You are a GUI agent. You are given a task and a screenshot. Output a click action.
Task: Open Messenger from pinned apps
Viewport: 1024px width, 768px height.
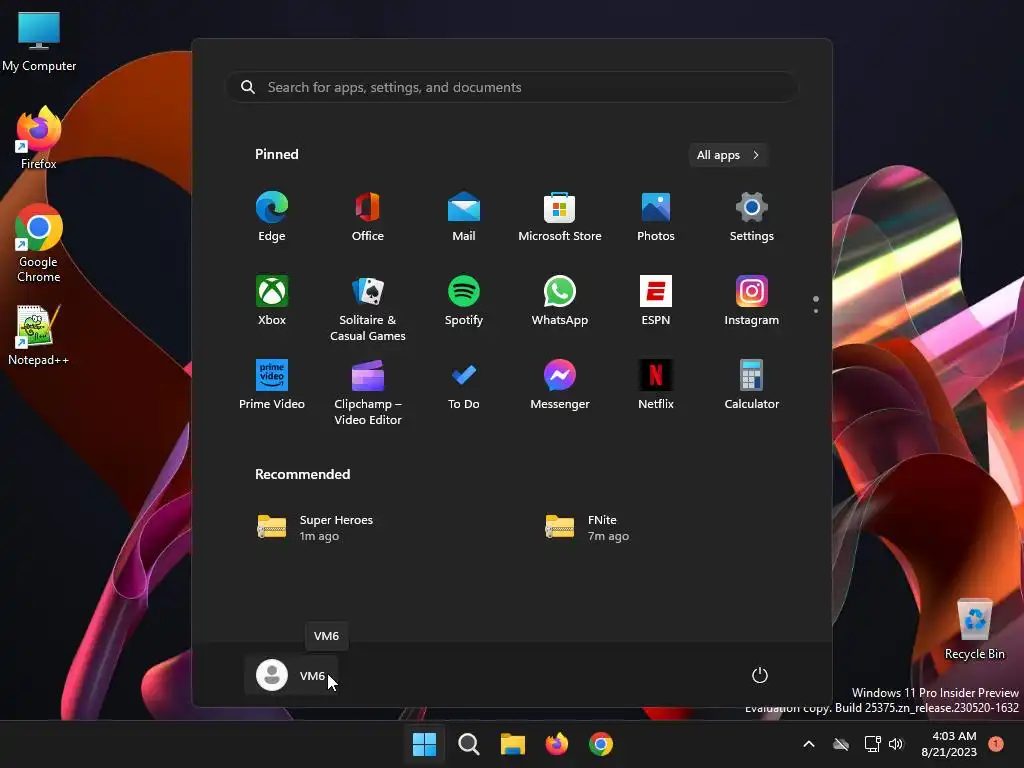[x=560, y=385]
